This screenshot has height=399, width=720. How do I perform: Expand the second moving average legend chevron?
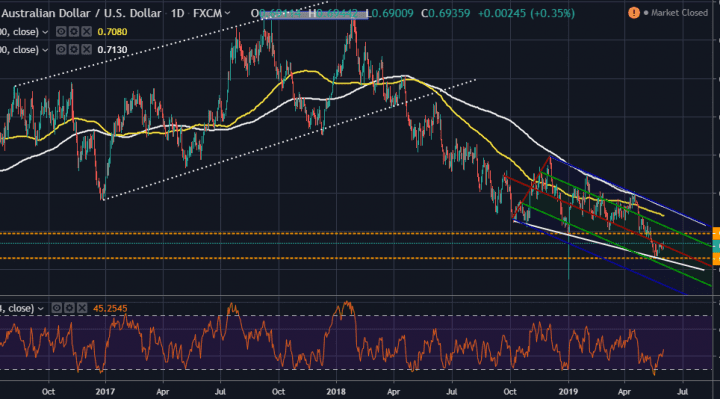pyautogui.click(x=45, y=50)
